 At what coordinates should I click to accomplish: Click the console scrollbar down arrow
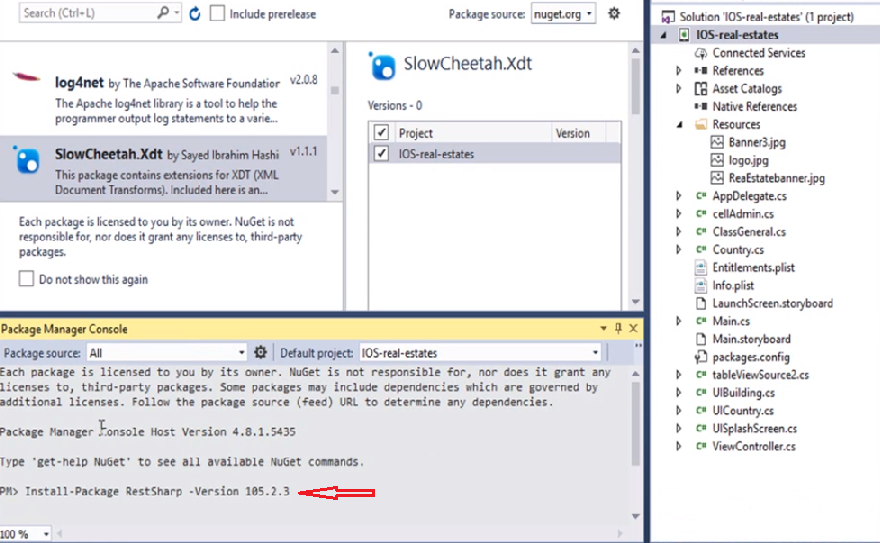click(635, 516)
